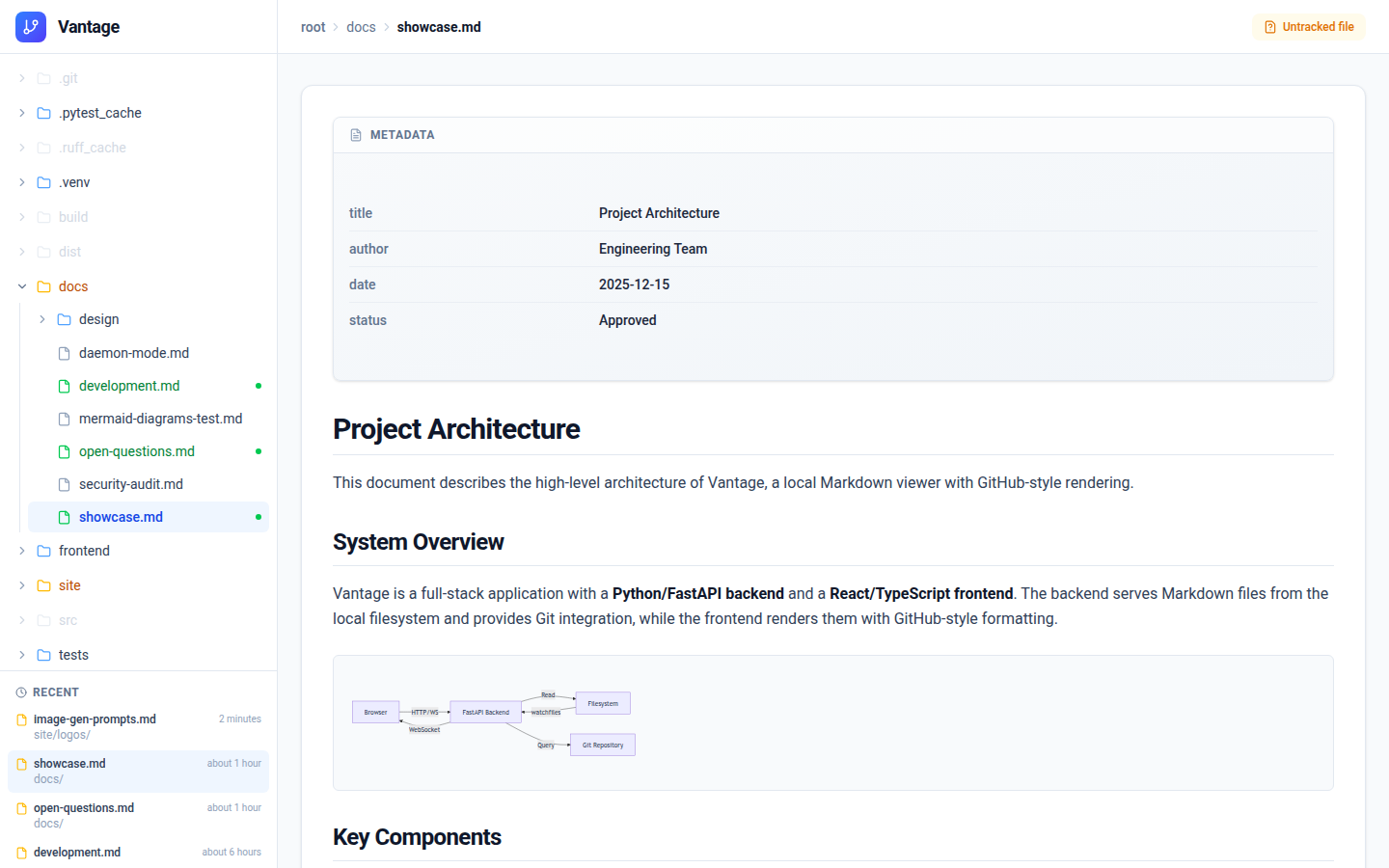The width and height of the screenshot is (1389, 868).
Task: Expand the frontend folder
Action: coord(21,550)
